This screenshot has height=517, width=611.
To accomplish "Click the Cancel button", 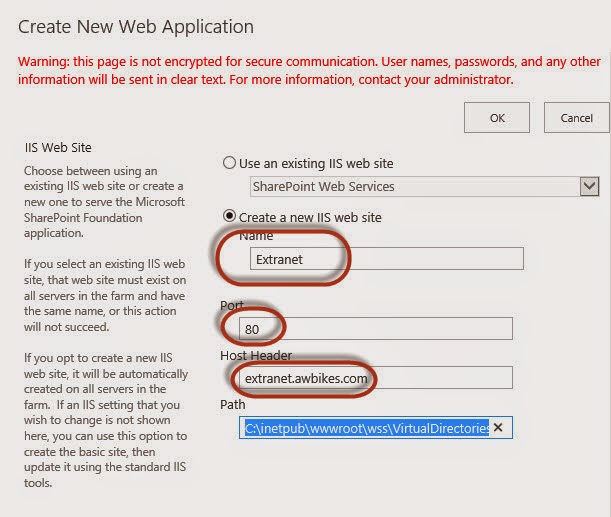I will 577,118.
